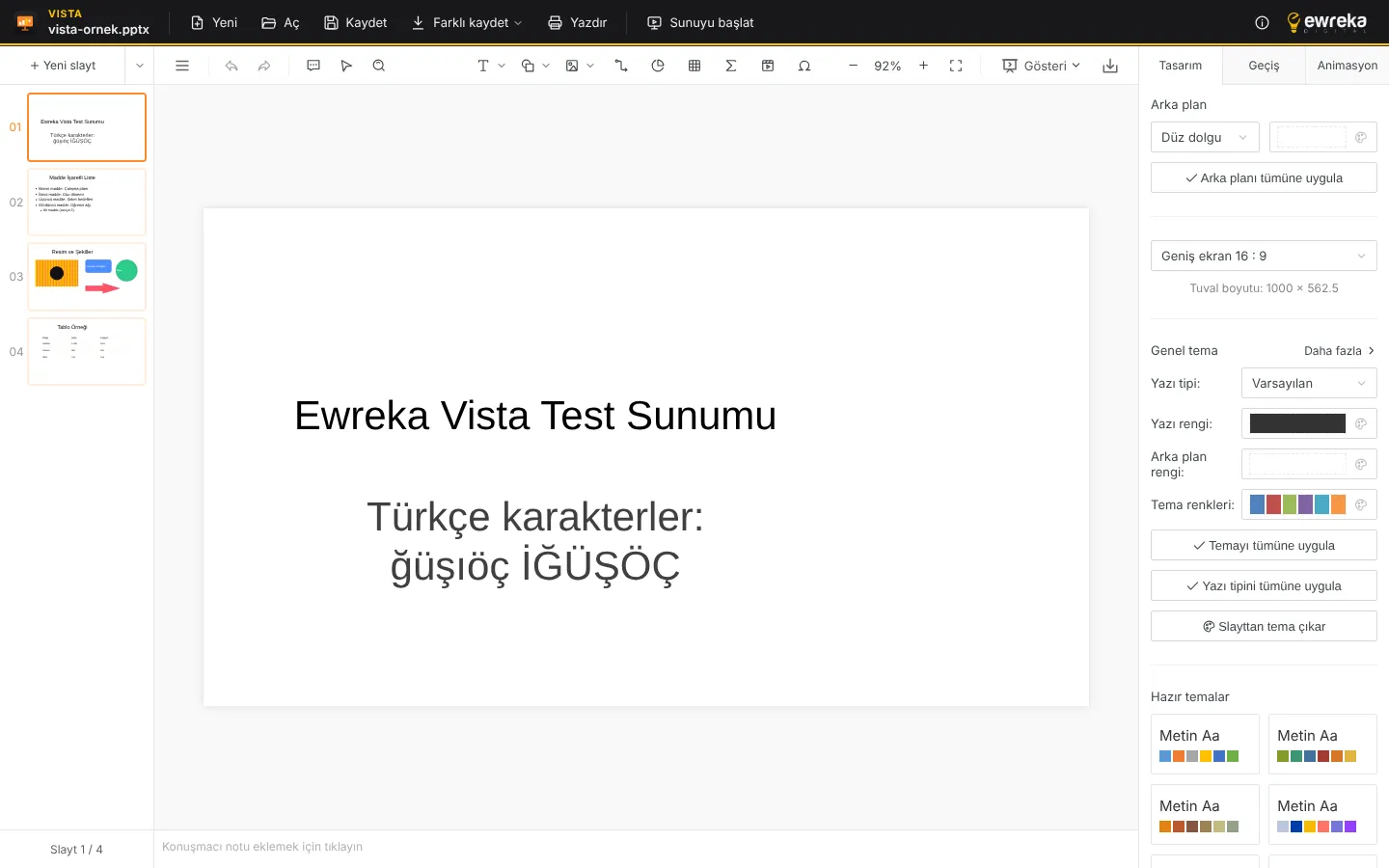Image resolution: width=1389 pixels, height=868 pixels.
Task: Click the Türkçe karakterler subtitle text
Action: coord(535,541)
